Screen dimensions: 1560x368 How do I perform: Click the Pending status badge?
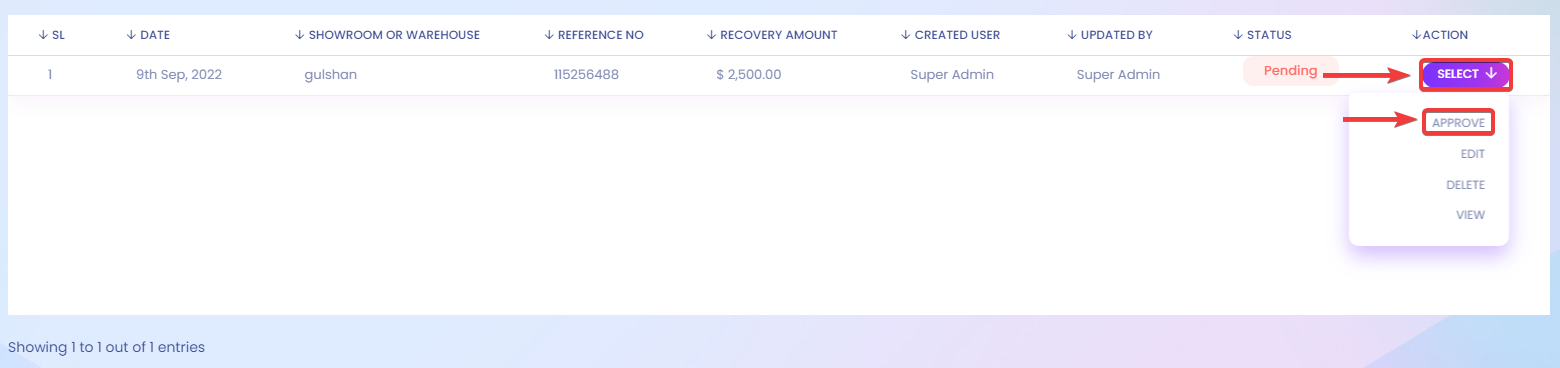pyautogui.click(x=1290, y=71)
